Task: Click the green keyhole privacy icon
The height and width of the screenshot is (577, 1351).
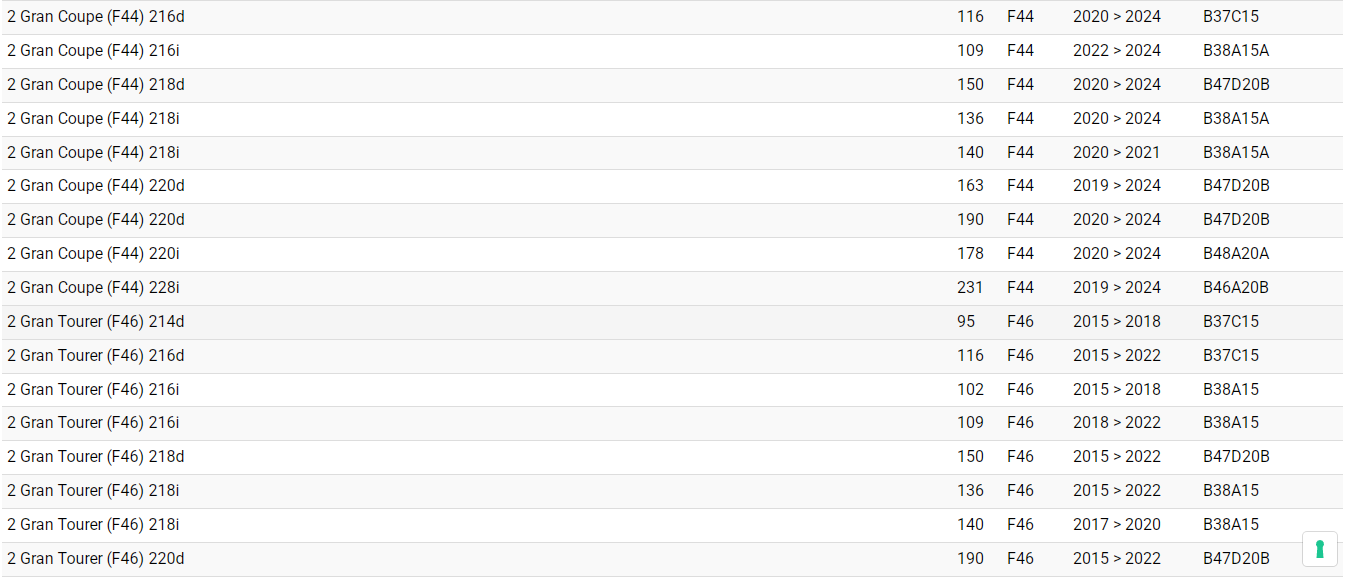Action: [x=1319, y=549]
